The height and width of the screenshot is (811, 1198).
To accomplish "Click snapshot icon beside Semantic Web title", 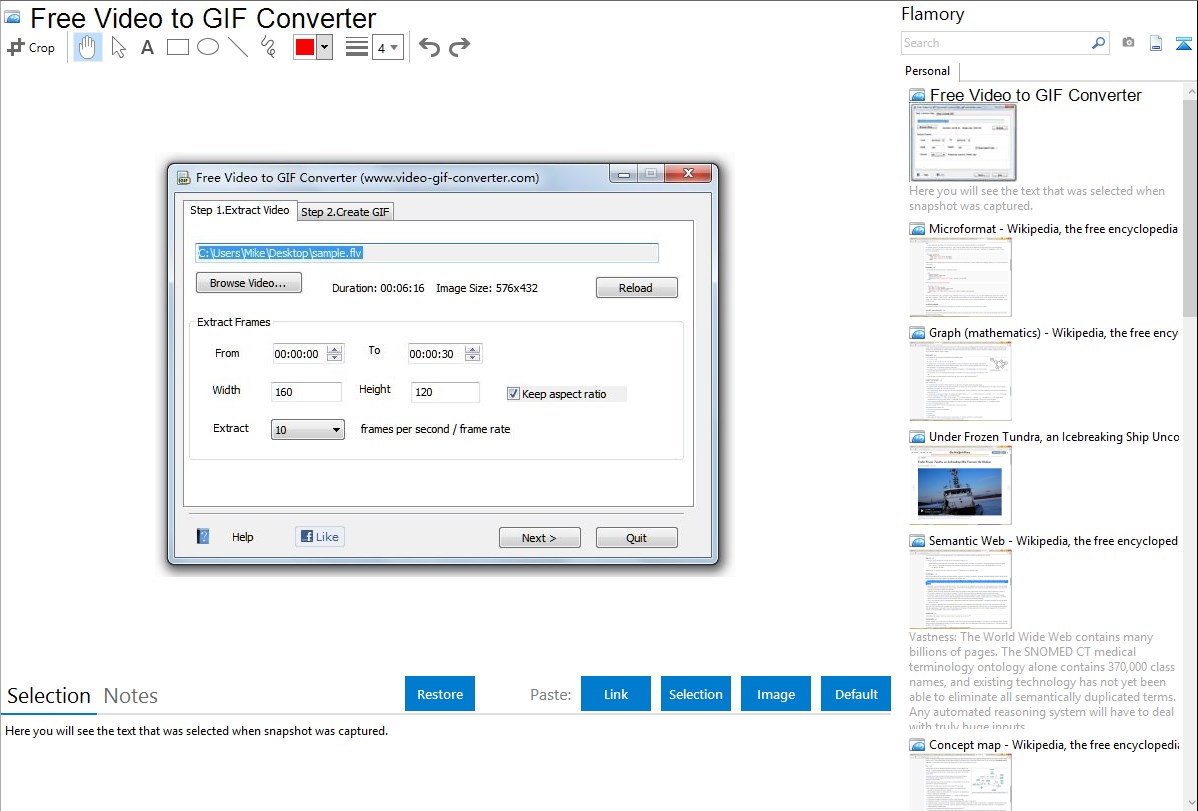I will tap(917, 541).
